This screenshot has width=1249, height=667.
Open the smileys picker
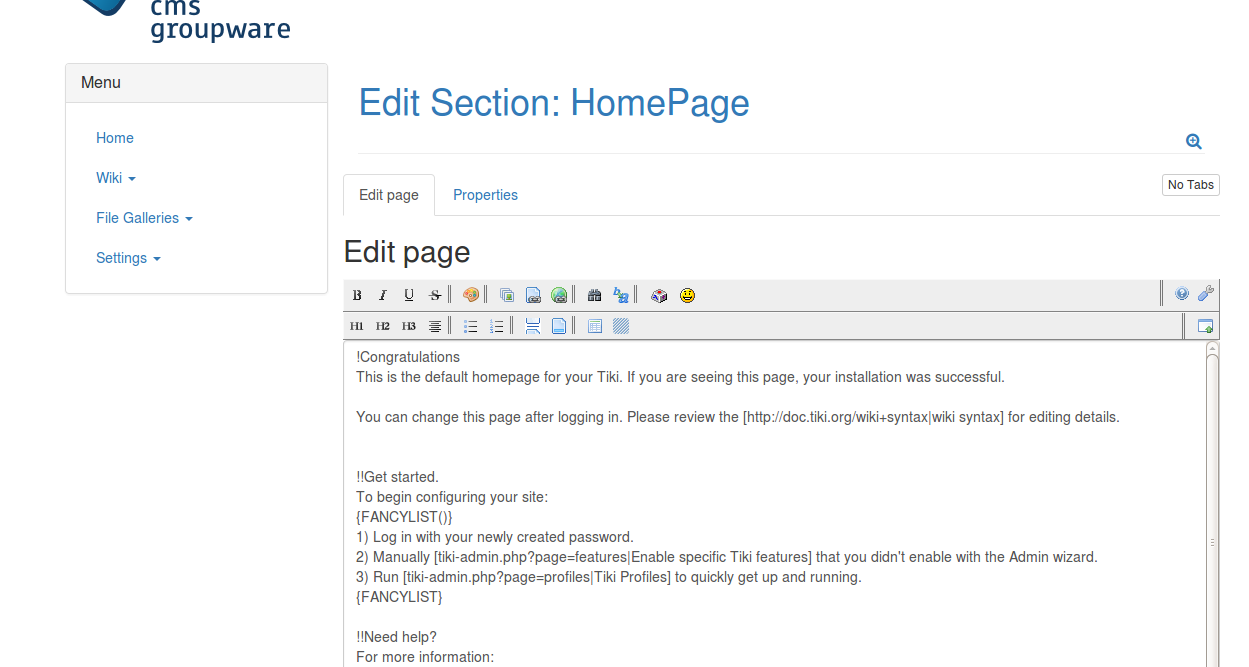(687, 295)
